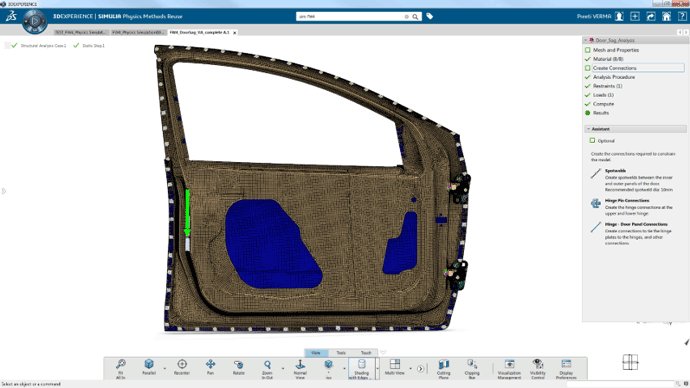Open the Cutting Plane tool
The width and height of the screenshot is (690, 388).
point(444,369)
